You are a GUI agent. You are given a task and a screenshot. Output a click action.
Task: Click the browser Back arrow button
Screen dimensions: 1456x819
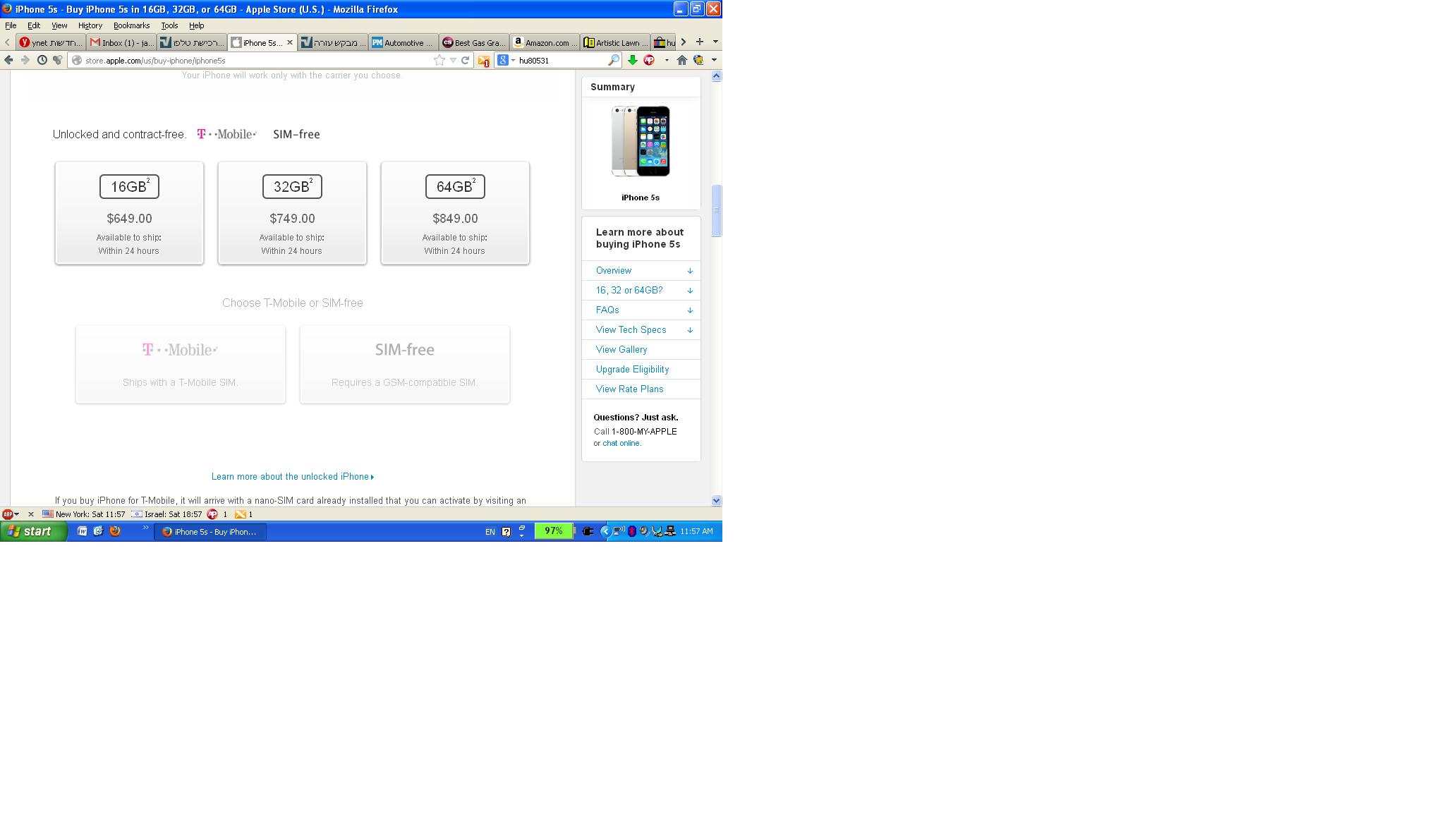8,61
